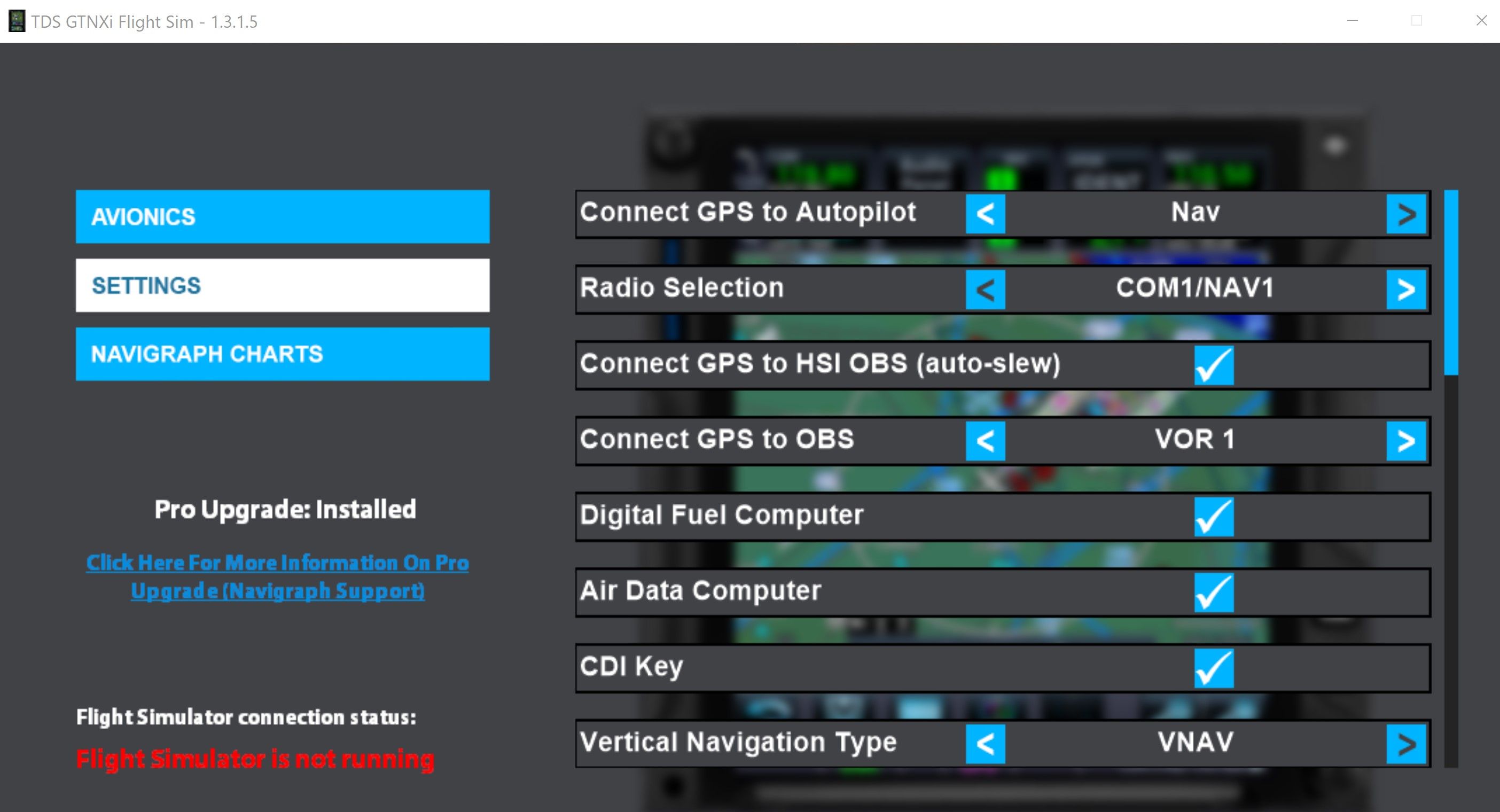Click right arrow for Vertical Navigation Type
Viewport: 1500px width, 812px height.
point(1406,744)
